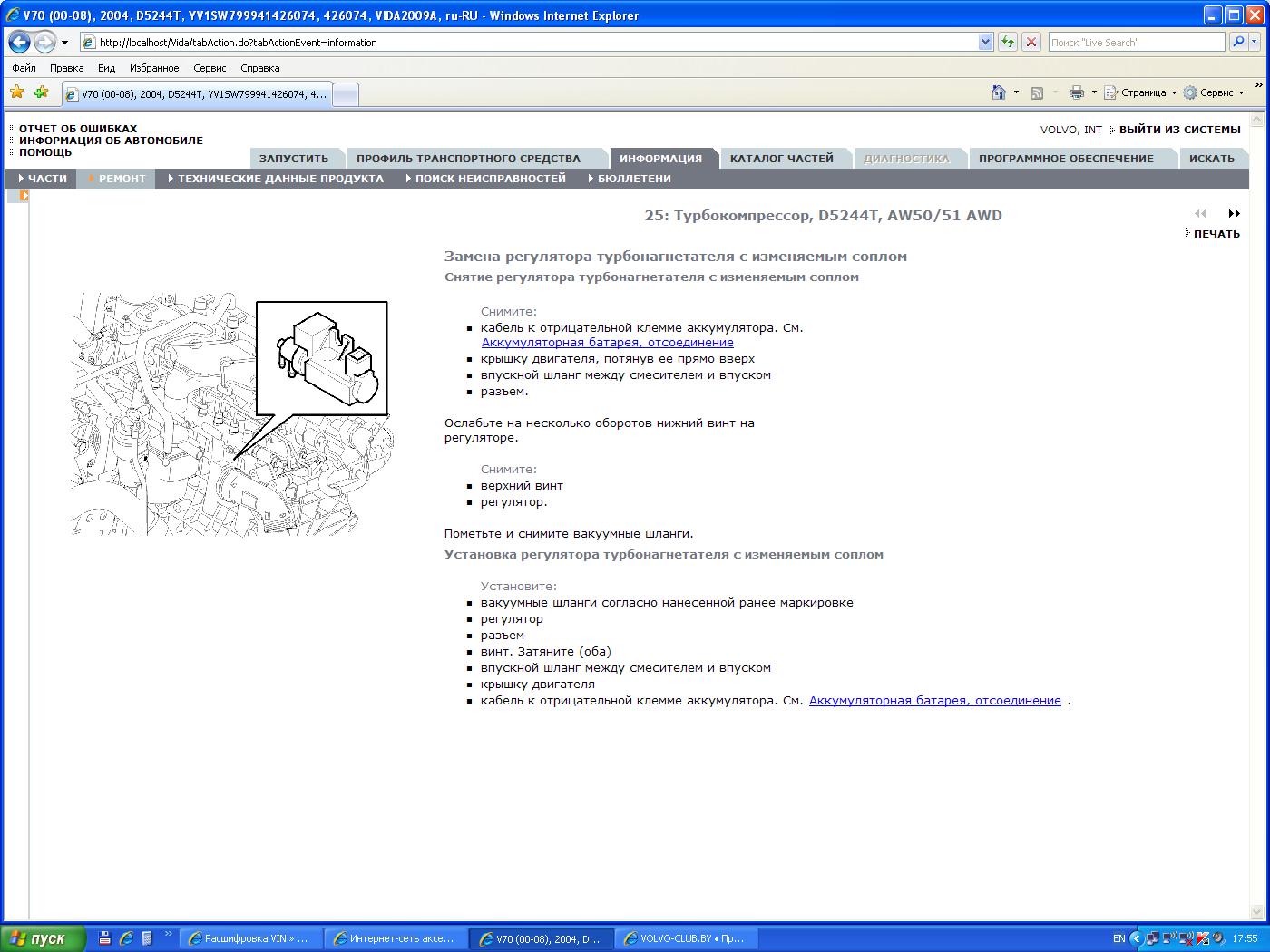Click the Print toolbar icon

1076,92
